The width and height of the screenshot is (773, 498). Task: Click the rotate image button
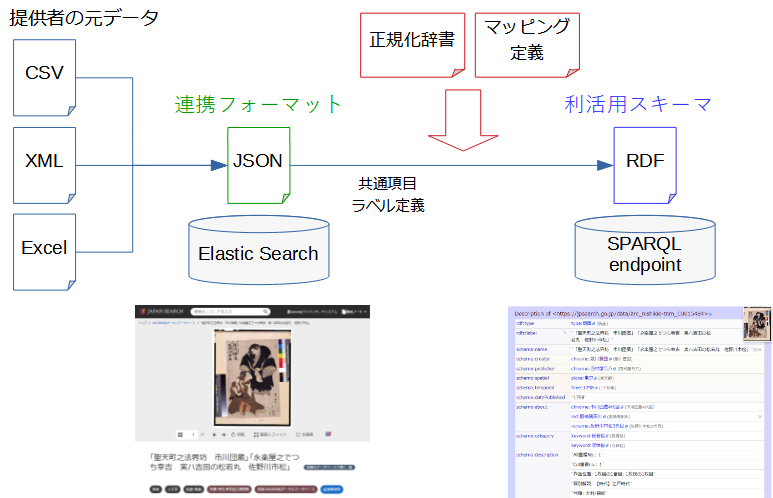(238, 434)
